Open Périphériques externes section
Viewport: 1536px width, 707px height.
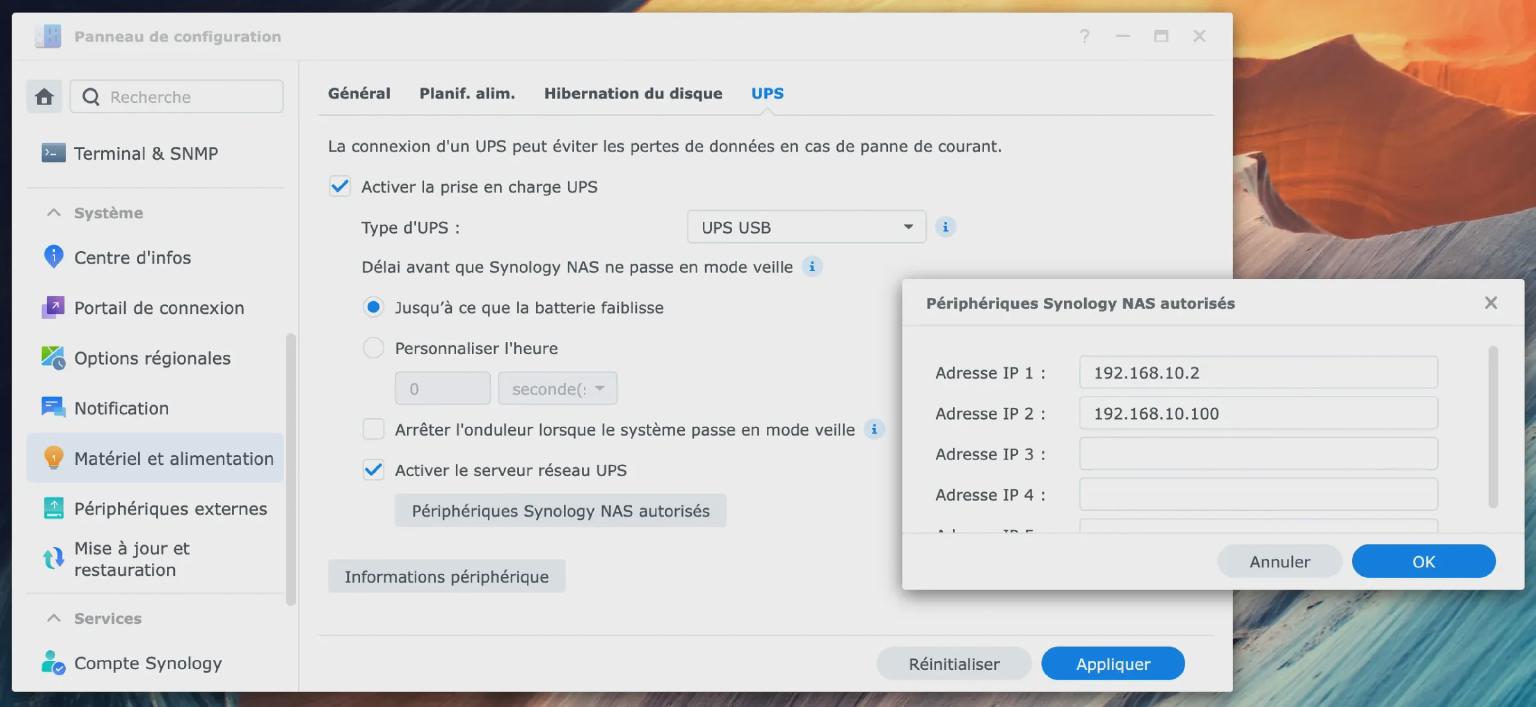[170, 509]
